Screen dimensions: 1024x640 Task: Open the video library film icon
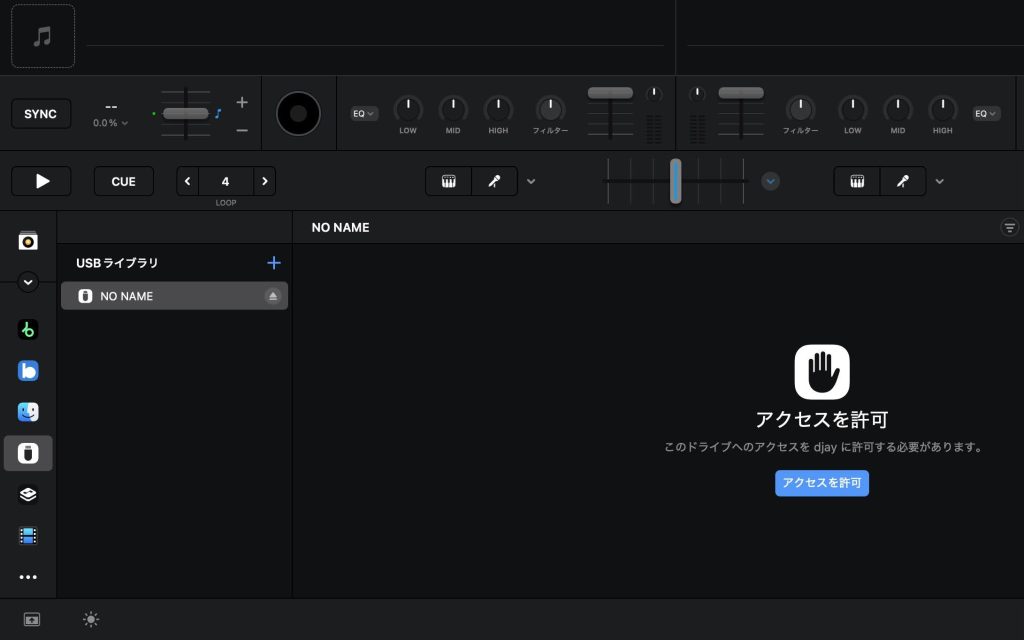(x=28, y=536)
